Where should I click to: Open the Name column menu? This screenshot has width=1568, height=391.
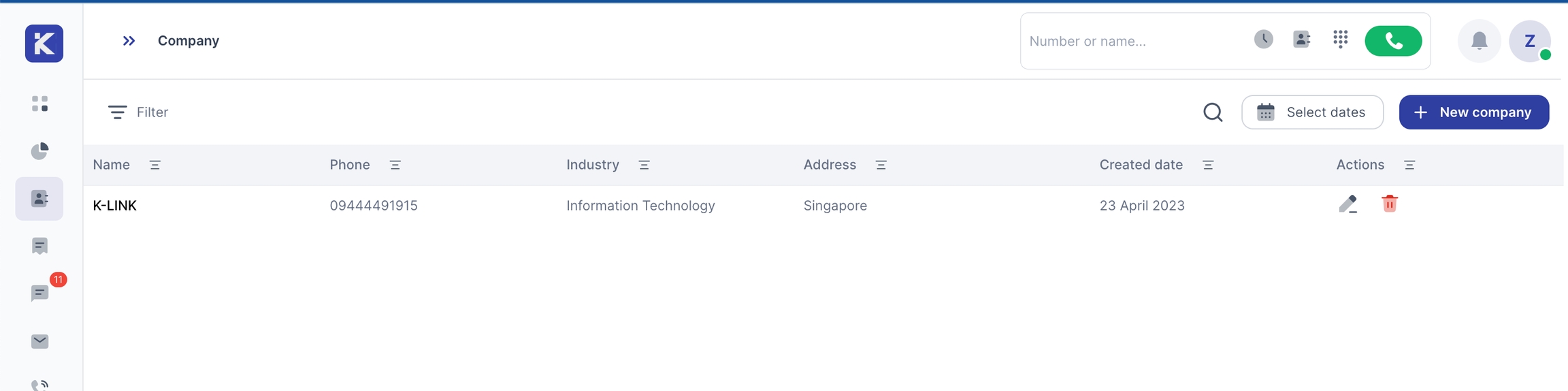point(154,165)
